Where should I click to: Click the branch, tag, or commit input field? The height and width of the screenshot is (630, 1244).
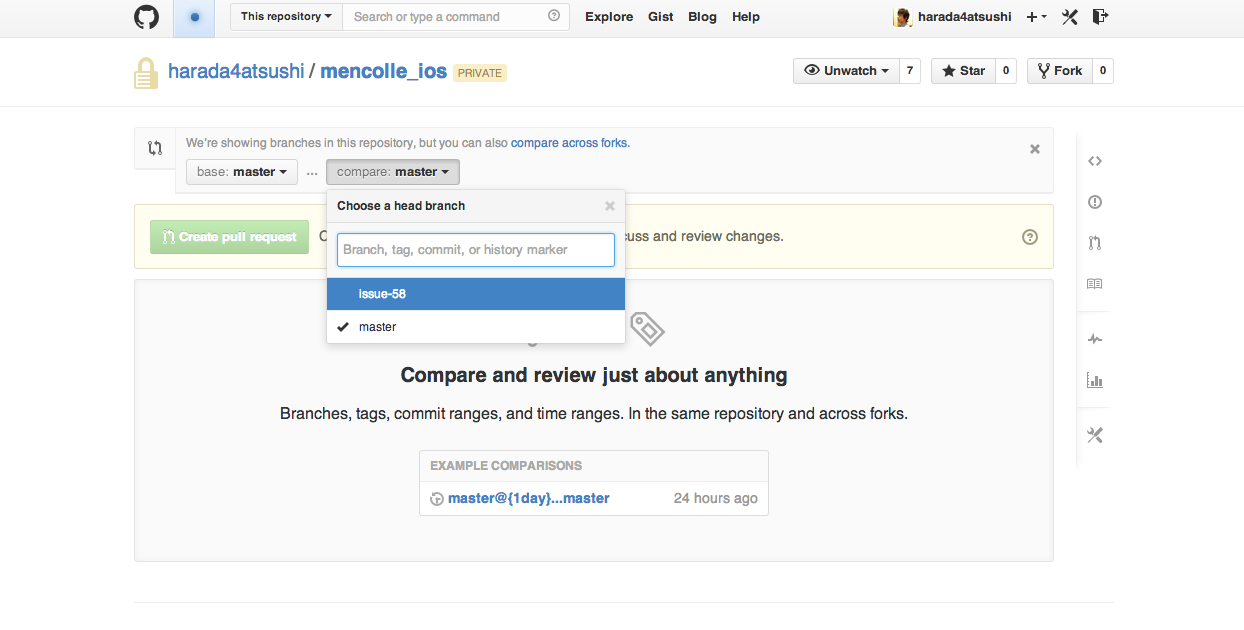pyautogui.click(x=476, y=249)
